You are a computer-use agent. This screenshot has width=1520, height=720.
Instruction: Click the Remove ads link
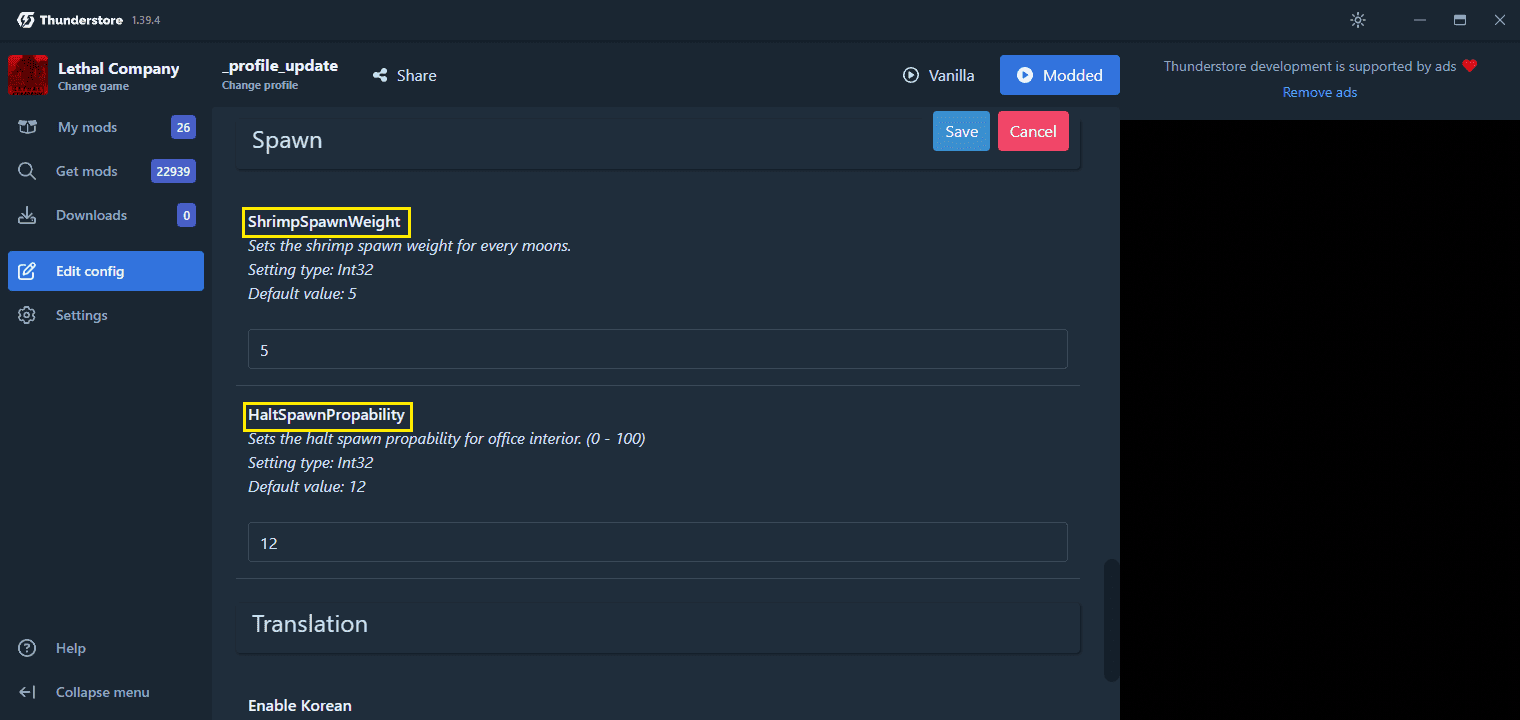click(1320, 92)
